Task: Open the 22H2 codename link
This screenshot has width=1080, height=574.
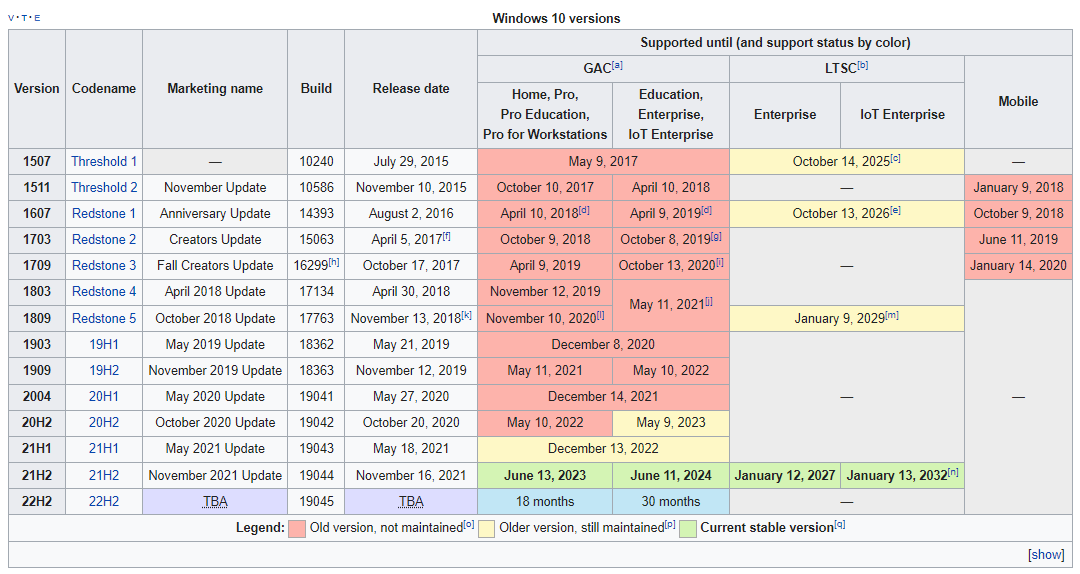Action: pos(104,502)
